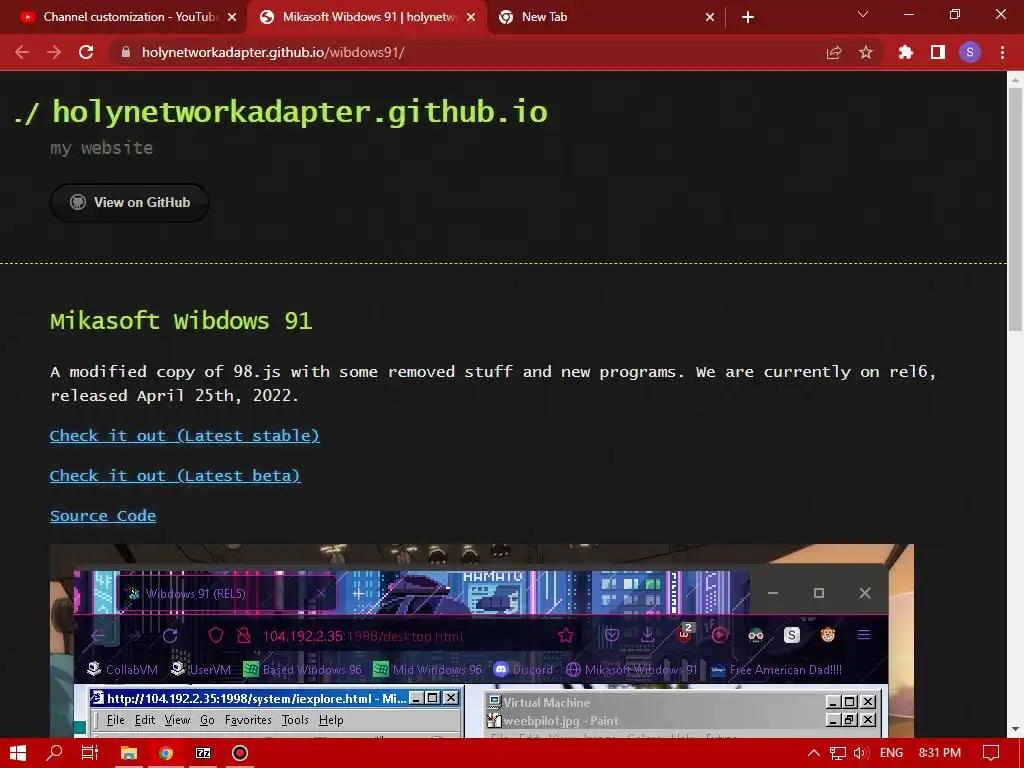Click the Chrome taskbar icon
This screenshot has width=1024, height=768.
coord(166,753)
